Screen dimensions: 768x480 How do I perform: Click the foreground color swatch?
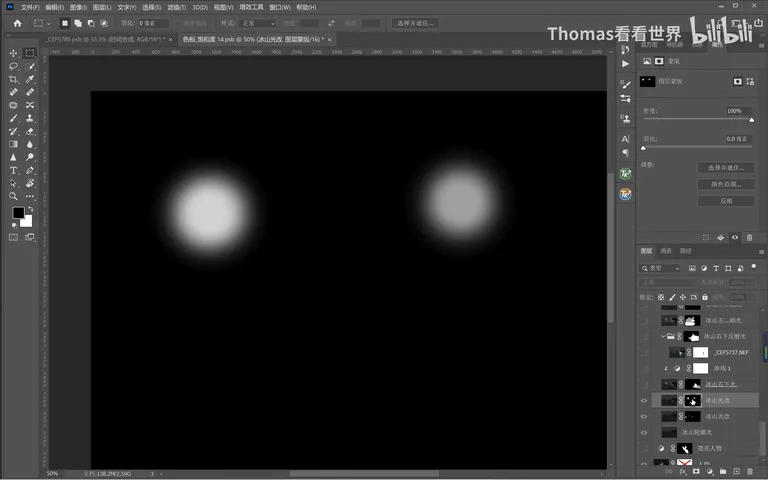[x=18, y=213]
